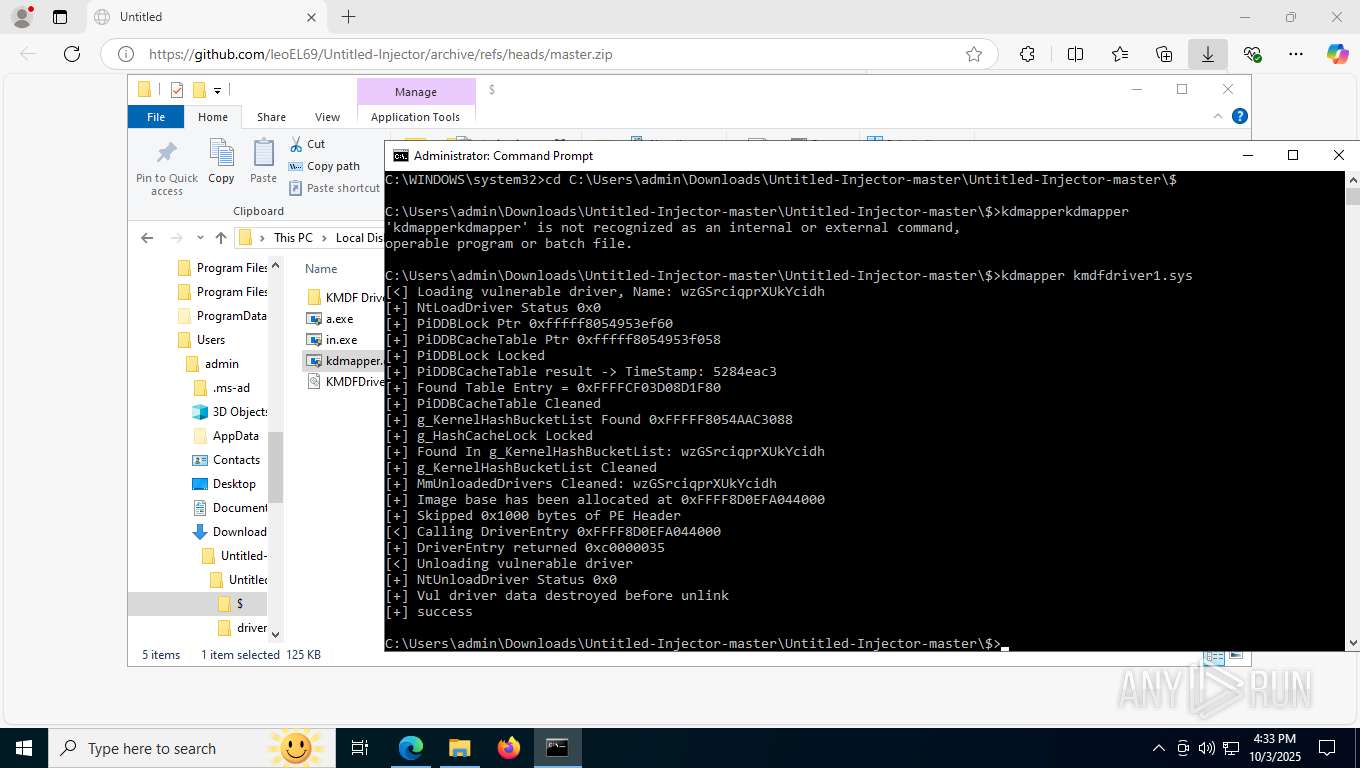Click the site information icon in address bar
Image resolution: width=1360 pixels, height=768 pixels.
pyautogui.click(x=126, y=54)
